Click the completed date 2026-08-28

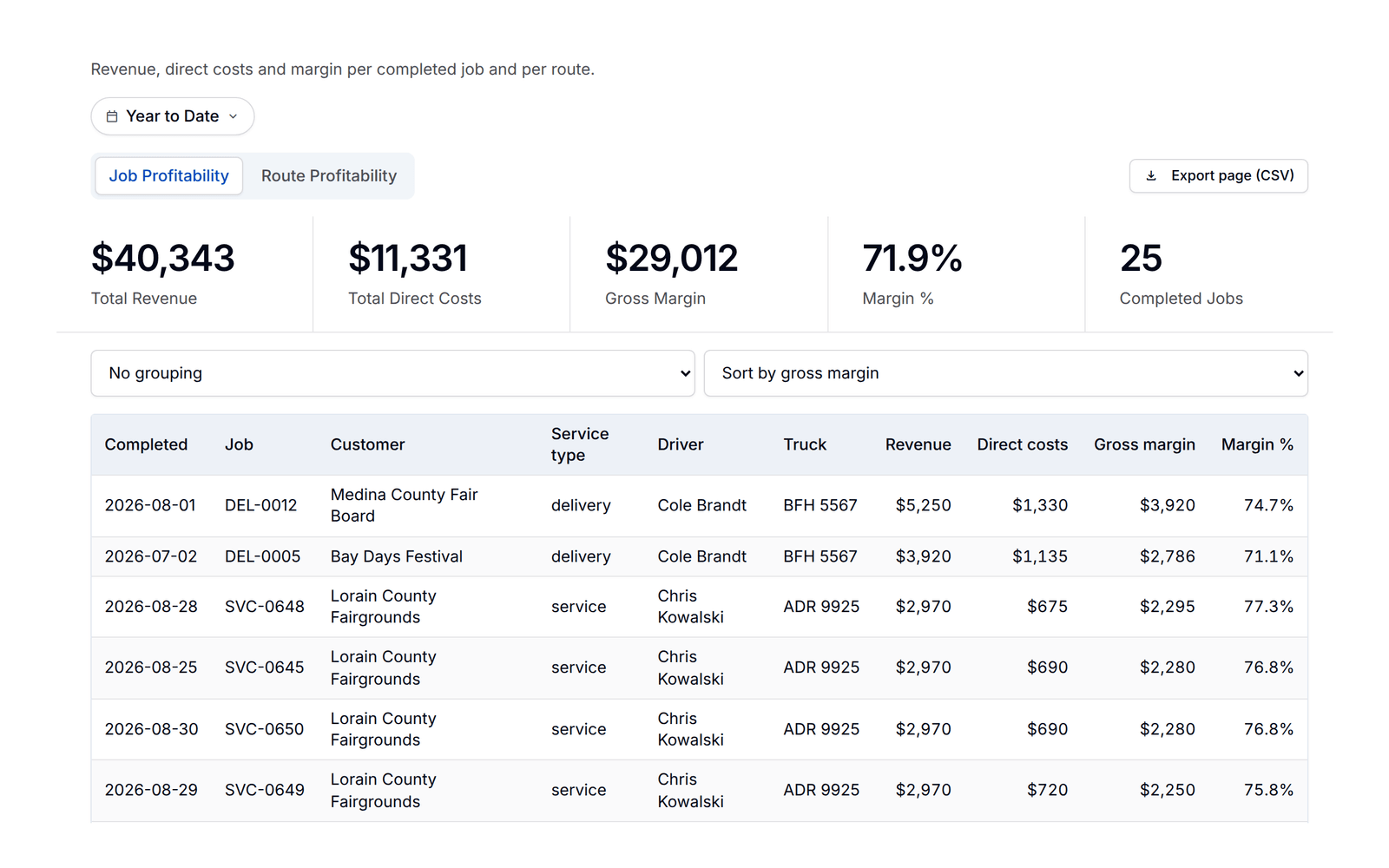[x=151, y=607]
